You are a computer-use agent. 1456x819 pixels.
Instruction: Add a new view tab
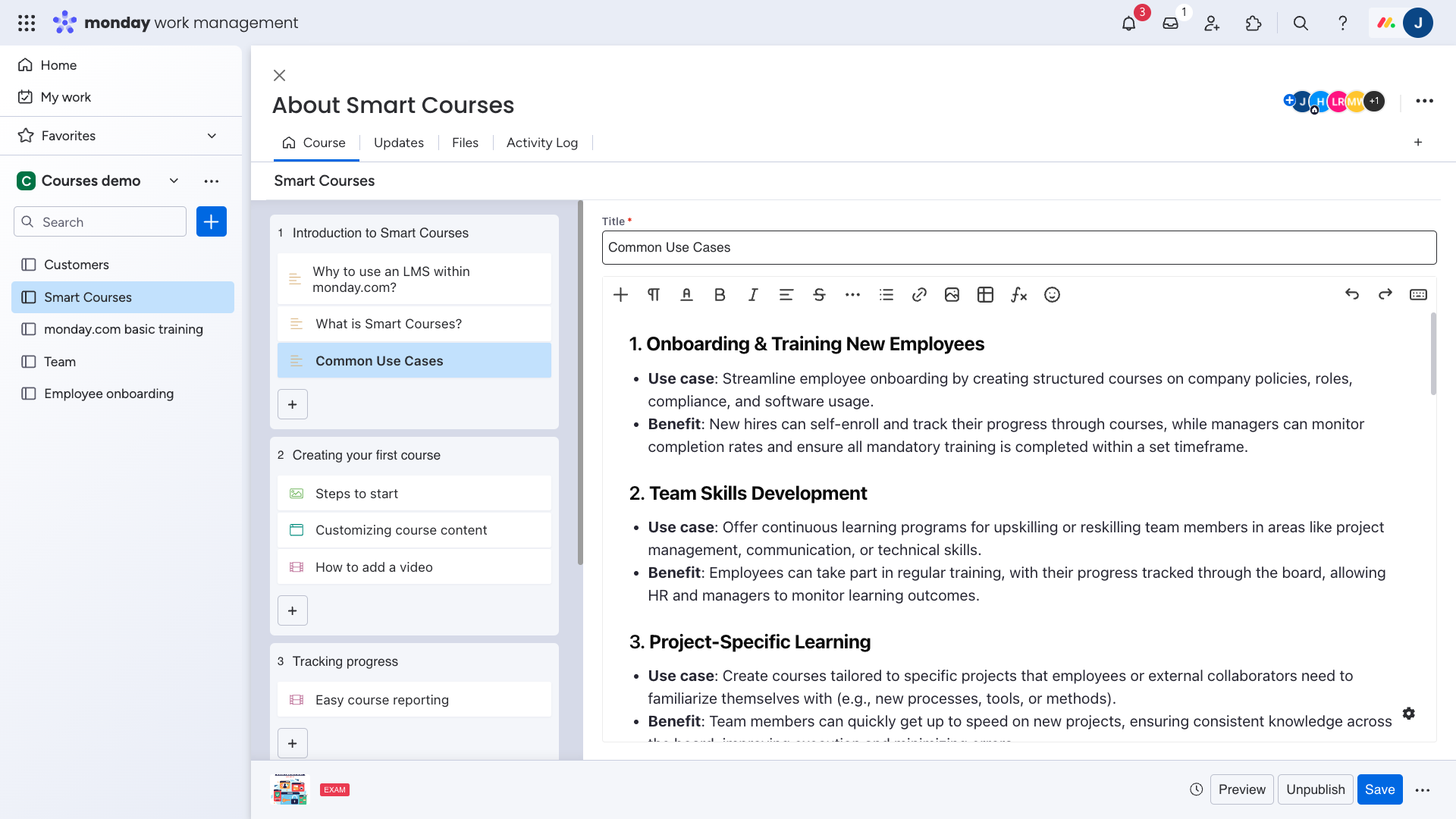tap(1418, 143)
